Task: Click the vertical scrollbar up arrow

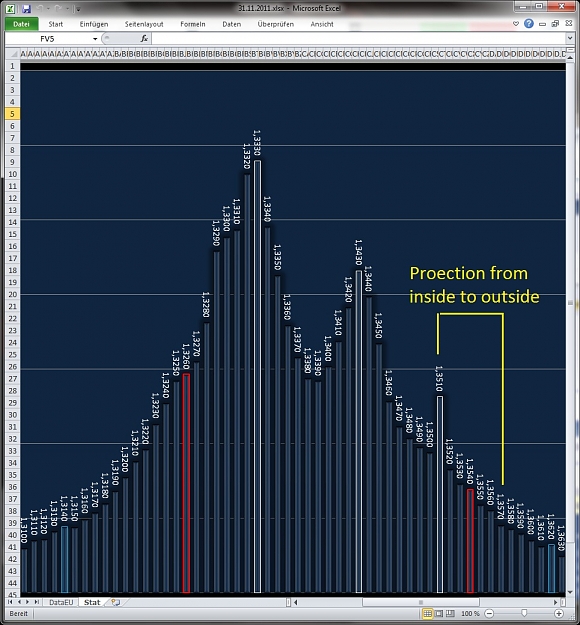Action: point(570,58)
